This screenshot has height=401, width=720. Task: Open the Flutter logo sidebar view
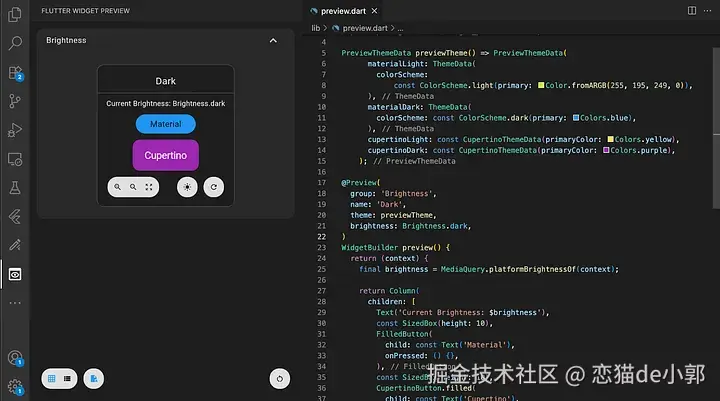[15, 216]
